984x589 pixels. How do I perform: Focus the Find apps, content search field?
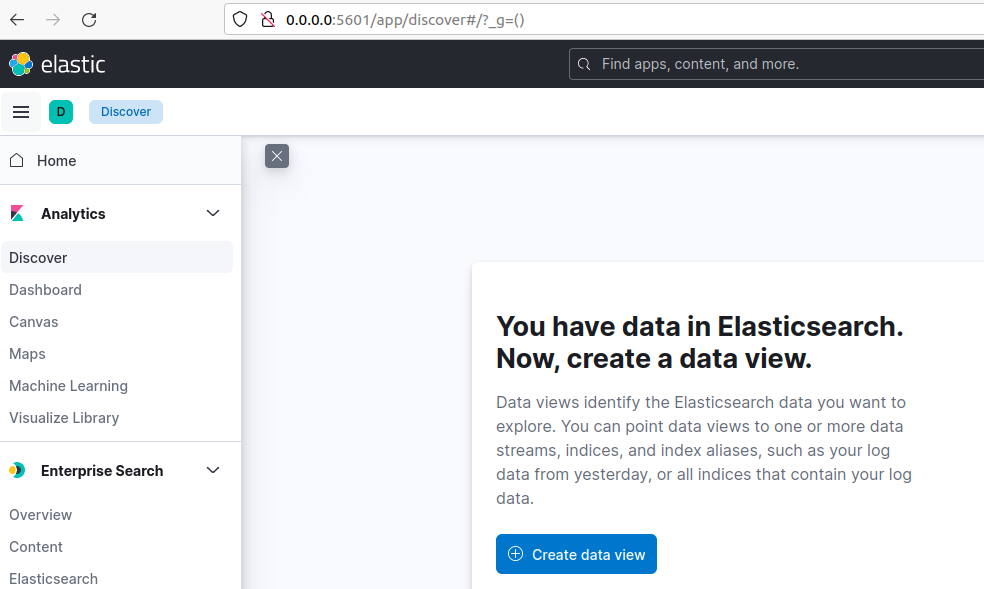776,64
